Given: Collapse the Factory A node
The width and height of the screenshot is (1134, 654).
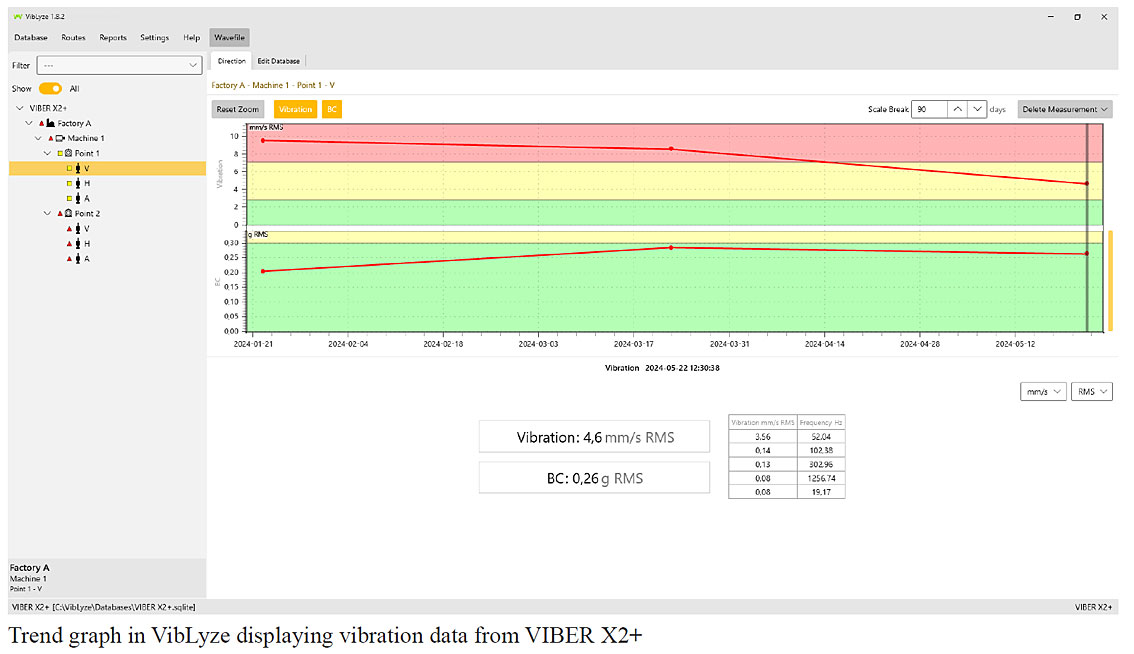Looking at the screenshot, I should click(x=29, y=123).
